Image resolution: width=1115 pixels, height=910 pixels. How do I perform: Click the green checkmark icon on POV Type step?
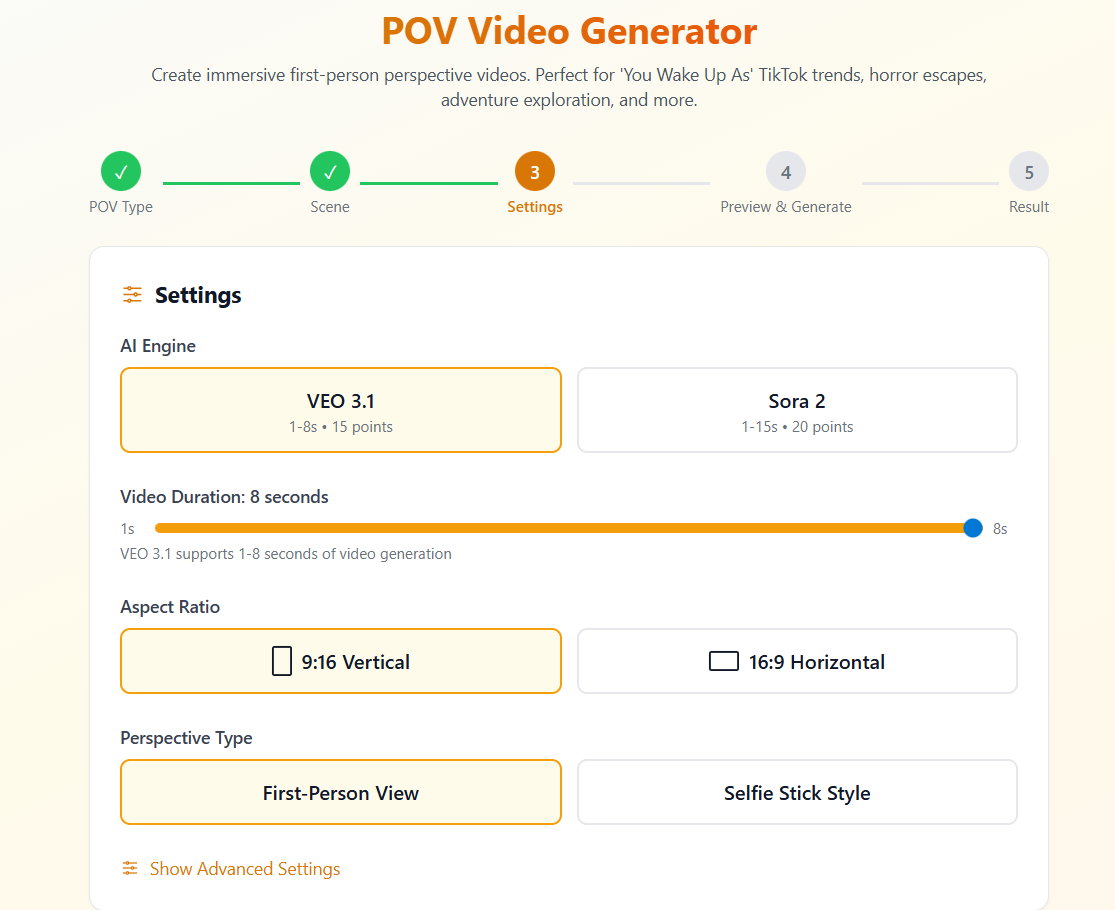121,170
